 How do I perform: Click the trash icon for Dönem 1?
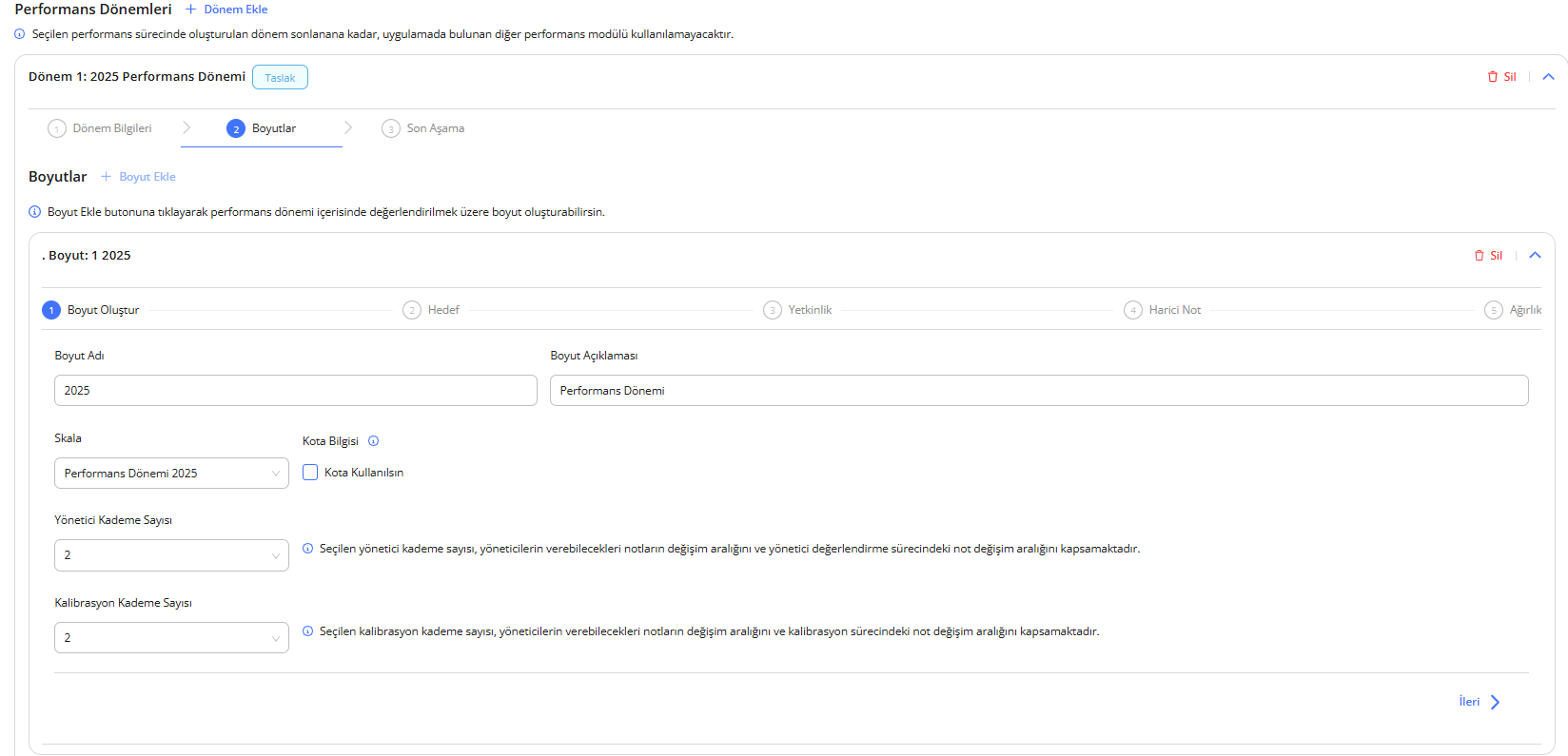pyautogui.click(x=1492, y=77)
